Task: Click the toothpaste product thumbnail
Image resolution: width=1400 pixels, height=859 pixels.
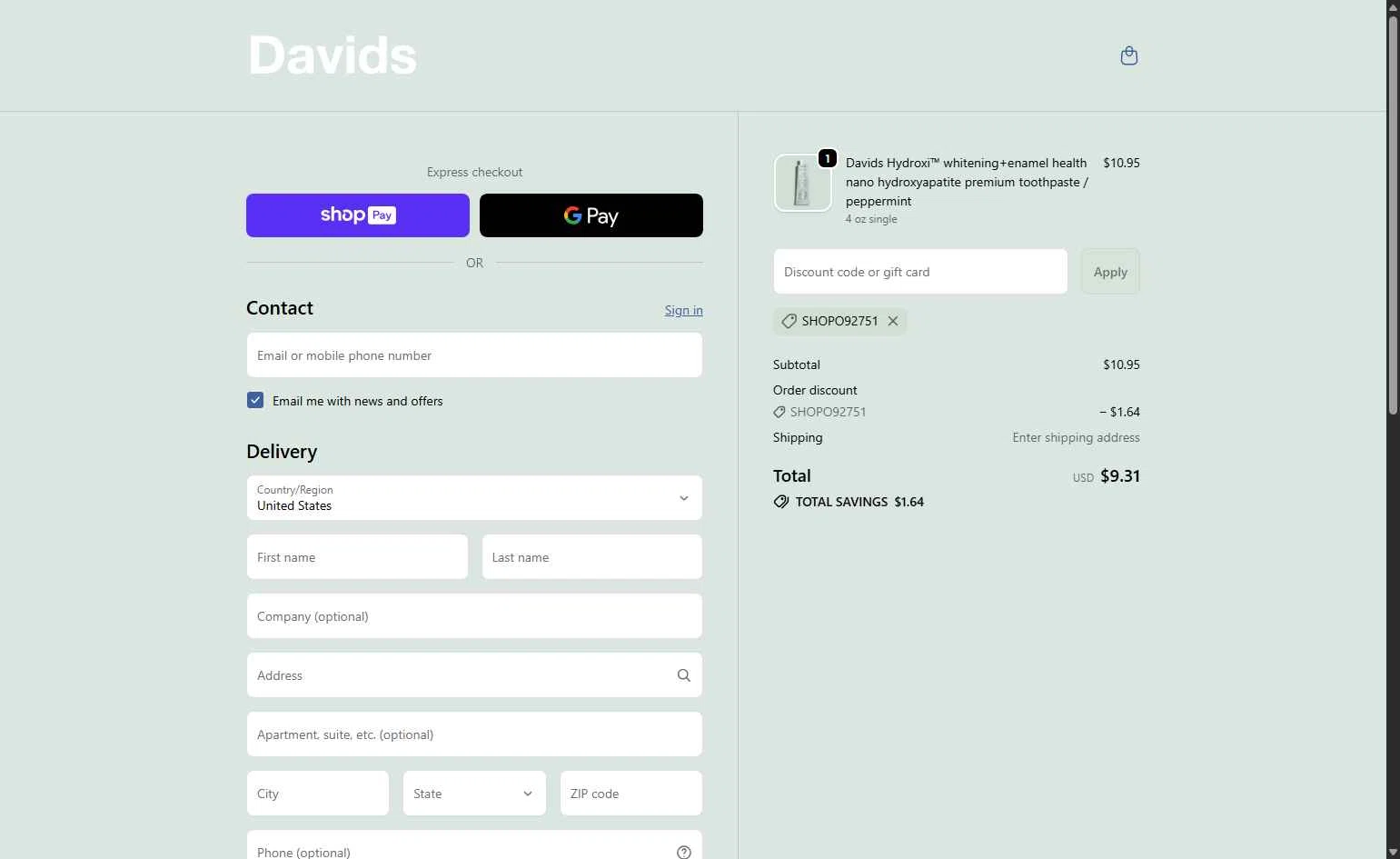Action: click(x=802, y=183)
